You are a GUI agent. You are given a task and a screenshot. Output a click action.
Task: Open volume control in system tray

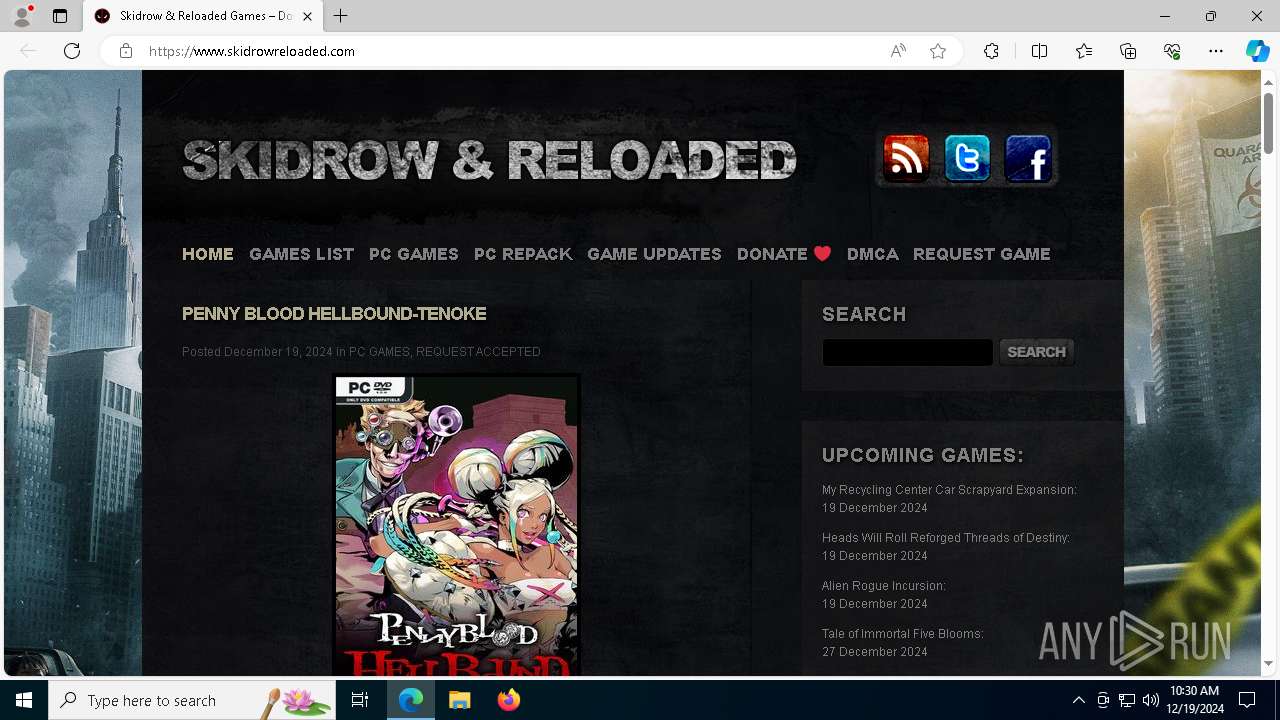tap(1150, 700)
